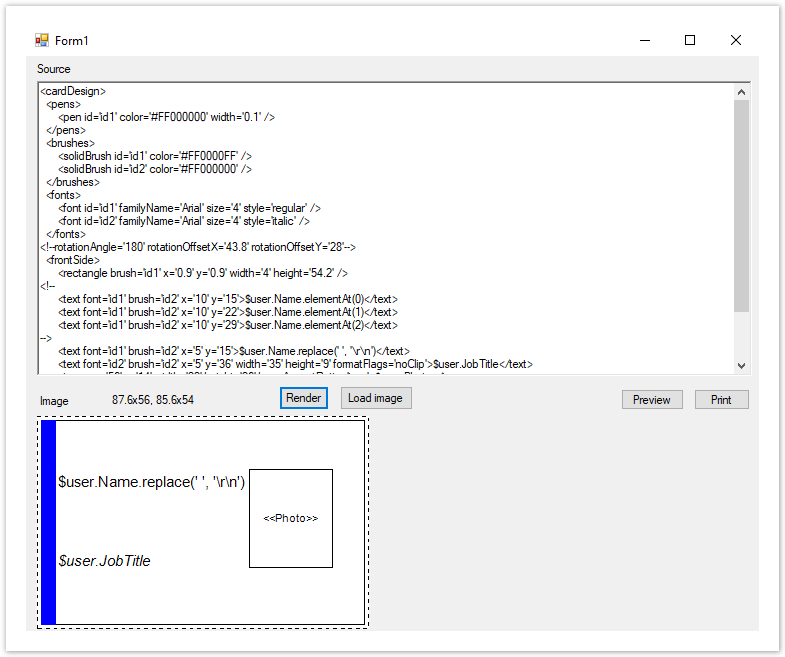Close the Form1 window
The image size is (785, 657).
pos(736,41)
